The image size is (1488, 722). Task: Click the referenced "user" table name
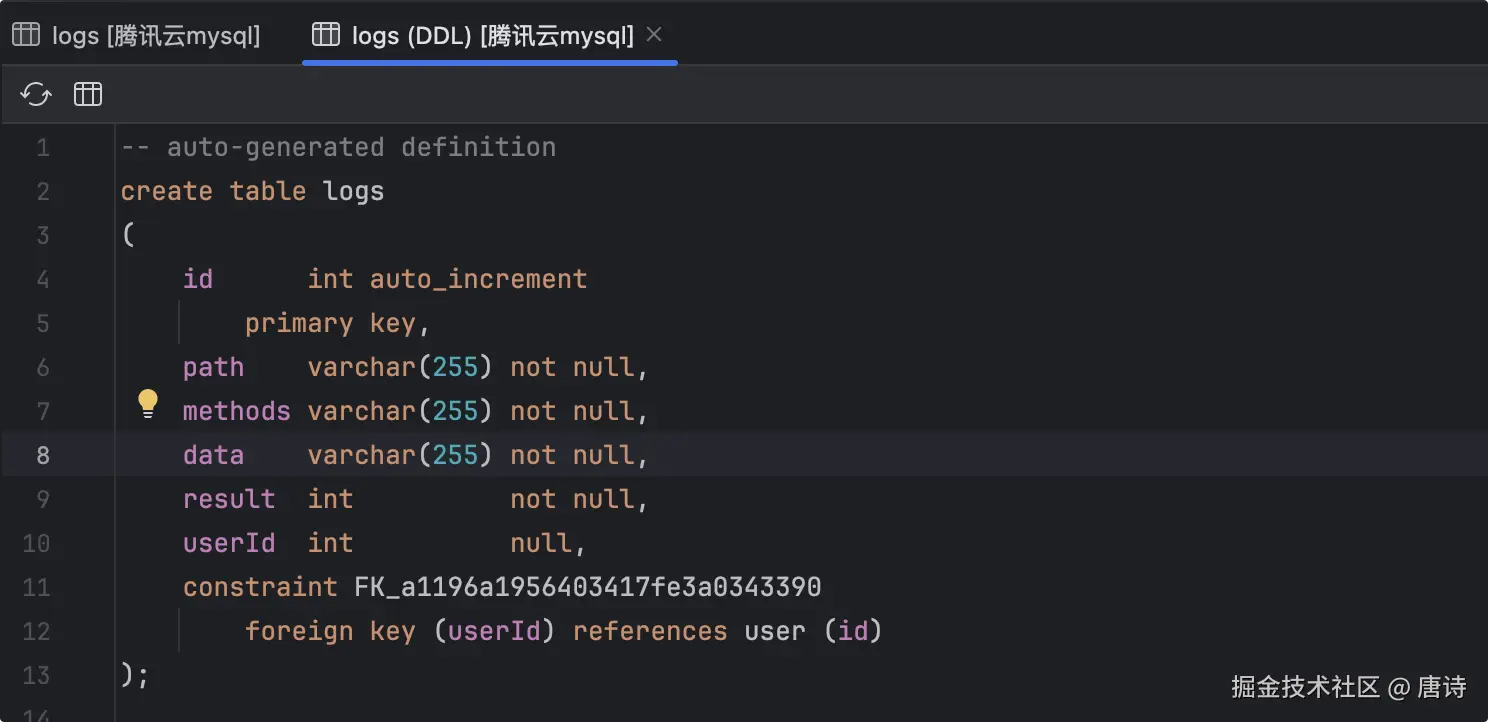(775, 631)
